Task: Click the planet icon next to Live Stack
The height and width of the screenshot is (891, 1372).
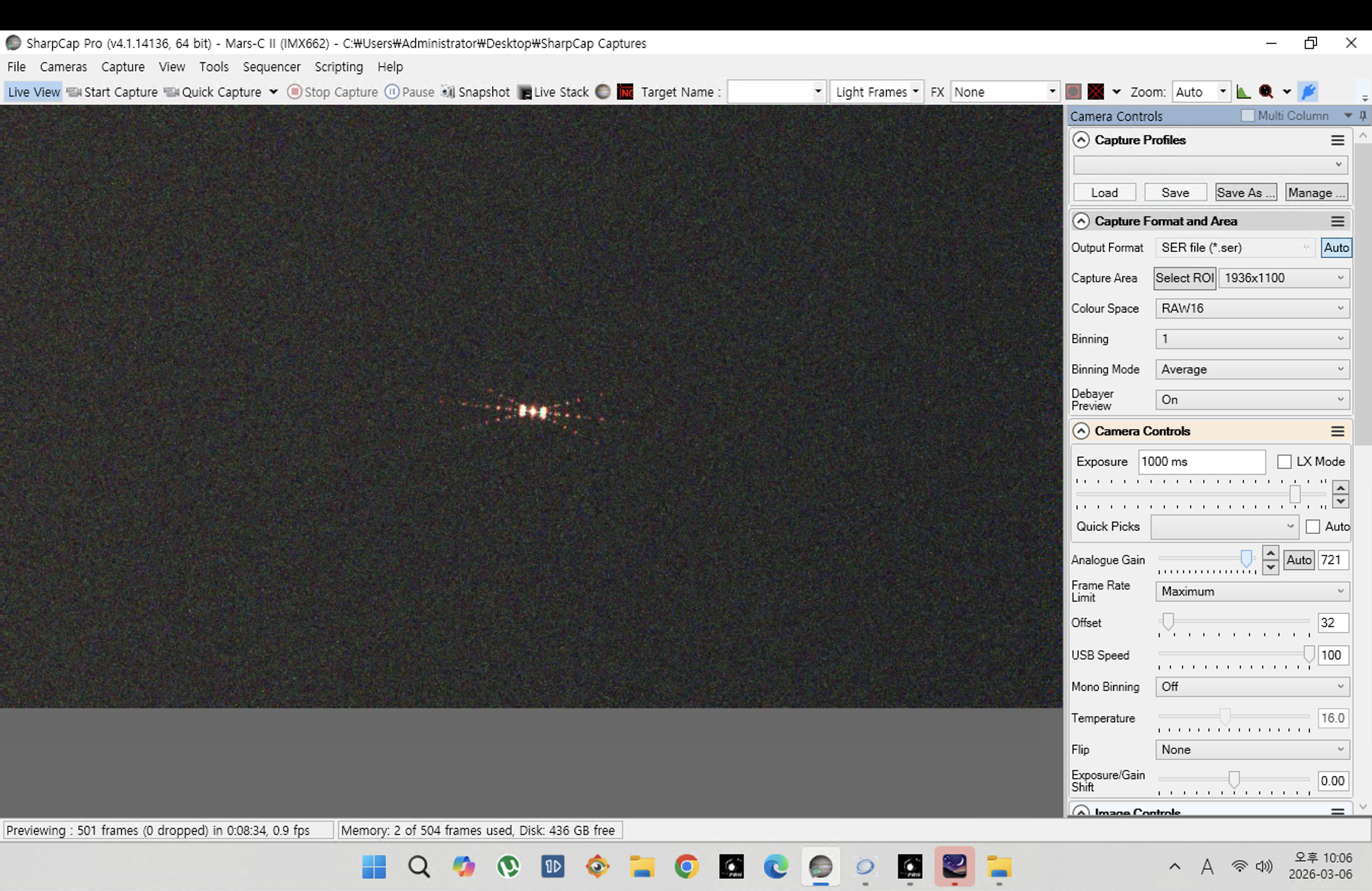Action: 602,92
